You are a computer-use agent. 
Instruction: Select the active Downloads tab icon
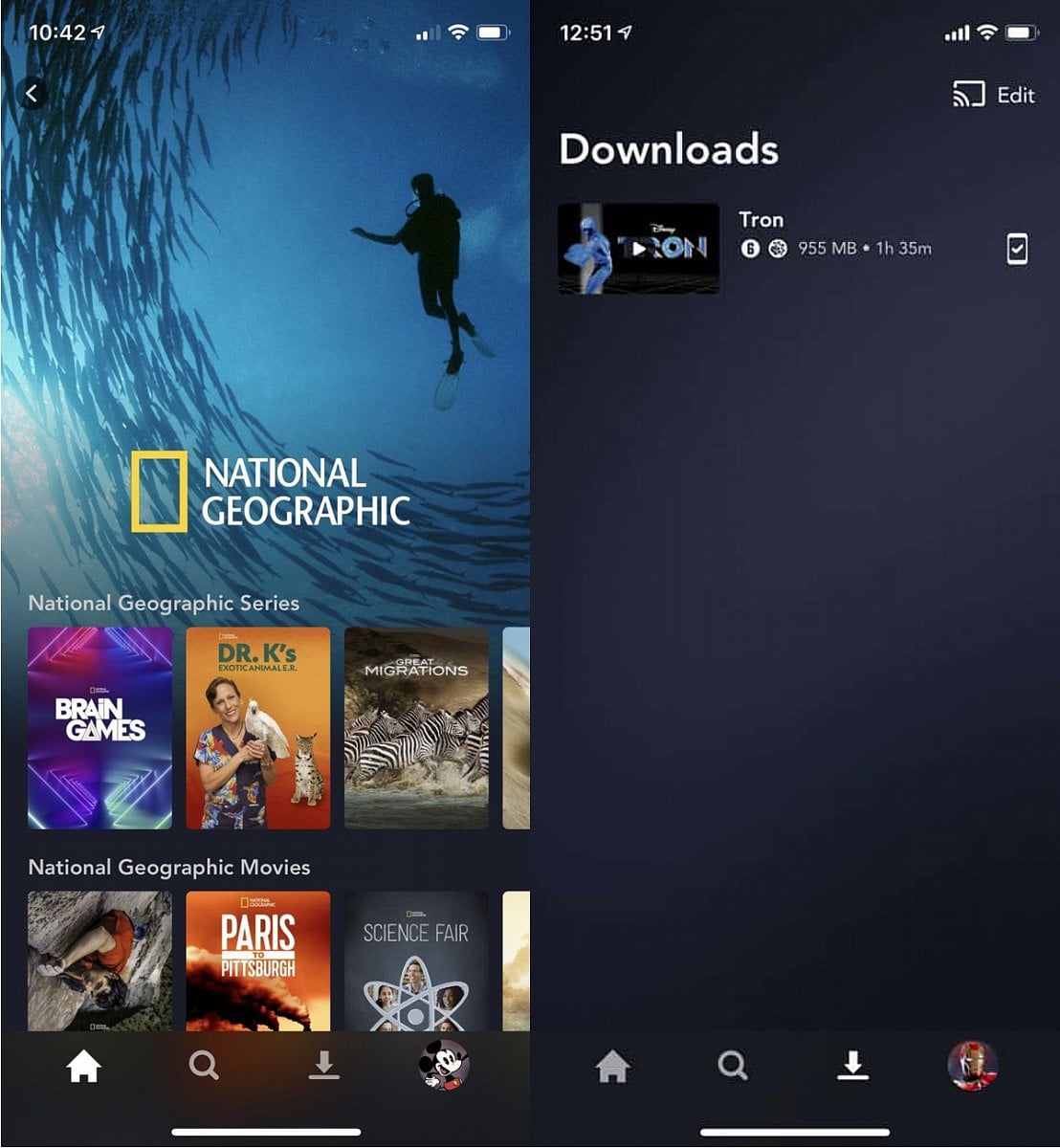click(x=852, y=1066)
